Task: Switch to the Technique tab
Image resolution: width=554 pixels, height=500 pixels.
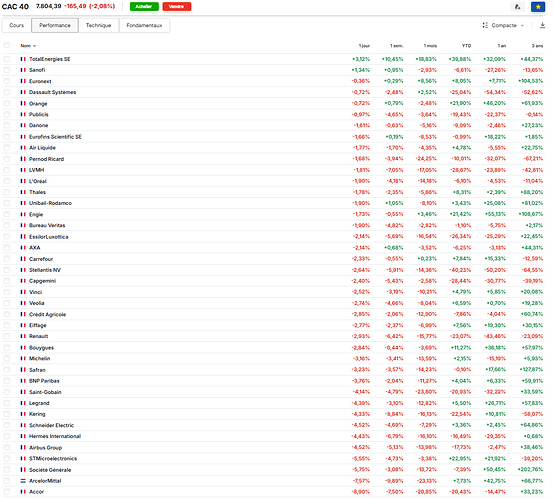Action: (x=99, y=25)
